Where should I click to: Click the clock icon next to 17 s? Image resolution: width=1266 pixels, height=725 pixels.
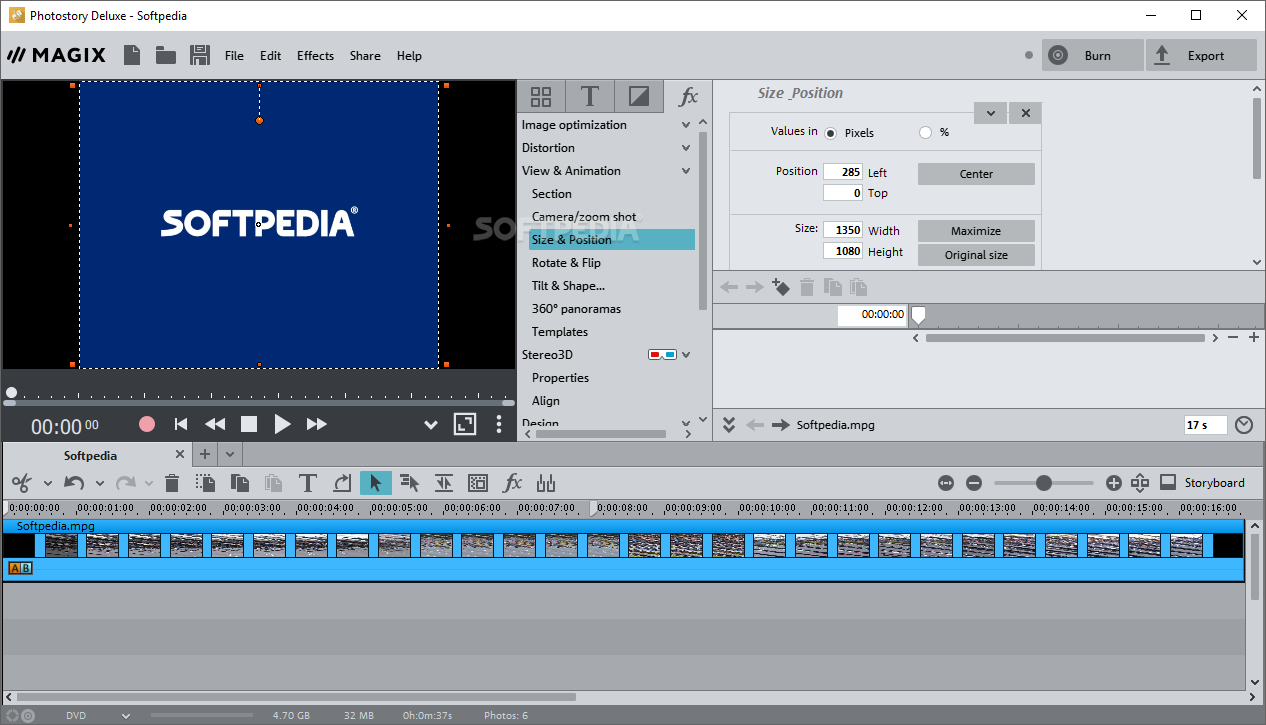point(1244,425)
